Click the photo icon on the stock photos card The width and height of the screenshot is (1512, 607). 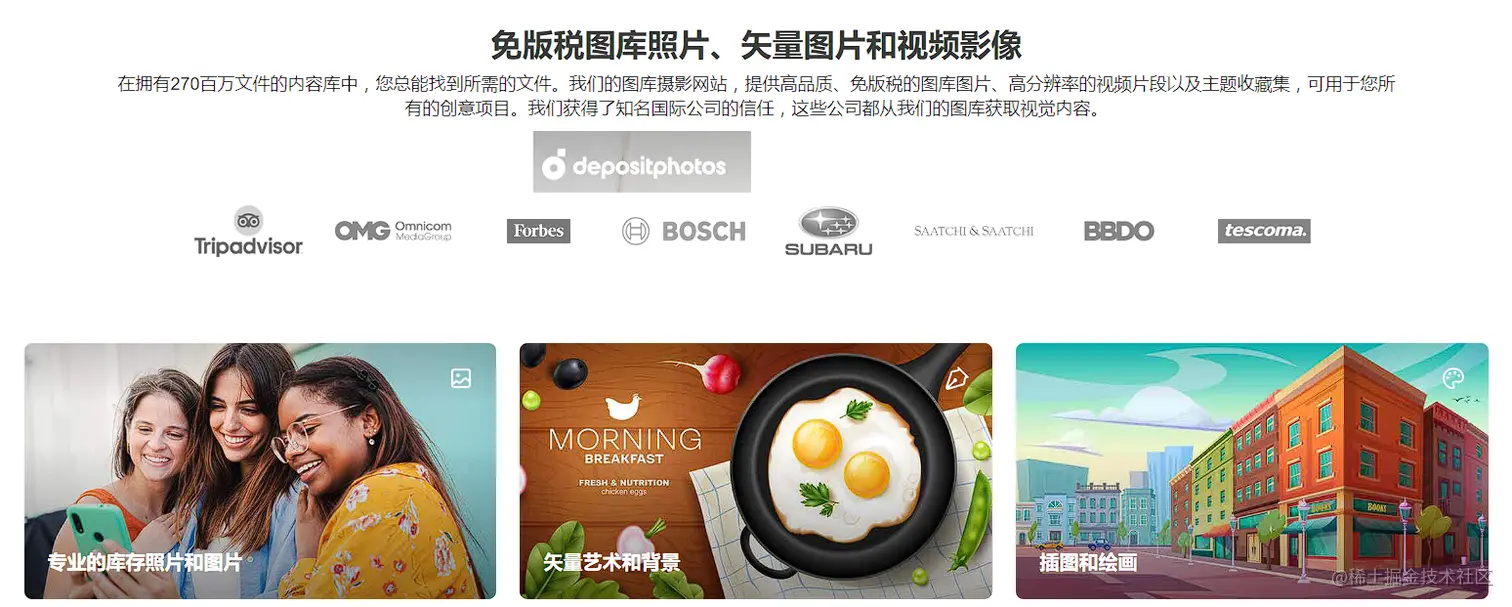(461, 378)
